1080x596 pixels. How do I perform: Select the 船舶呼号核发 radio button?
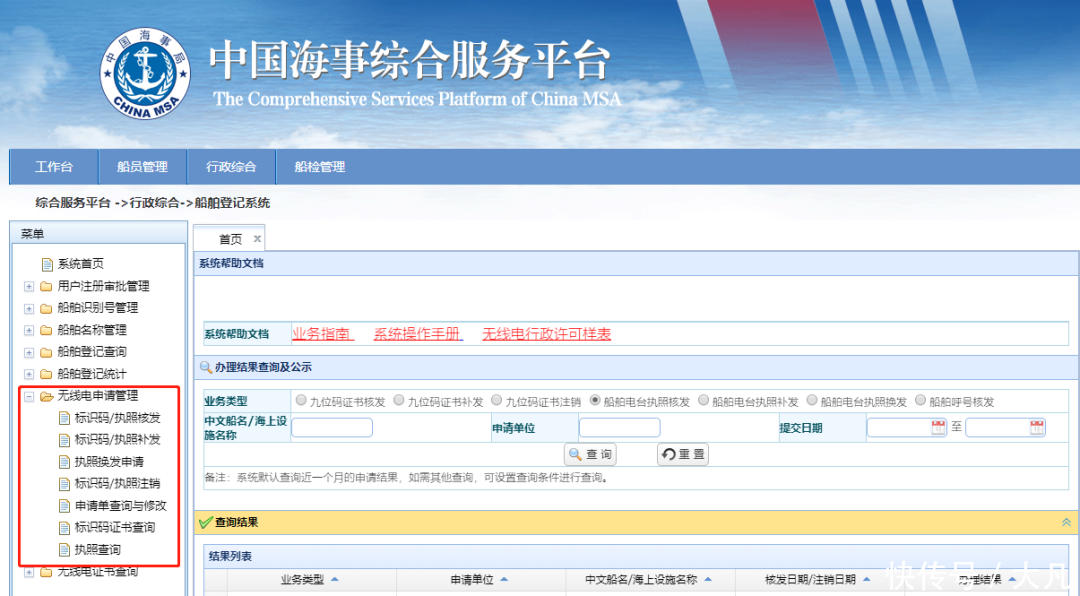coord(921,400)
